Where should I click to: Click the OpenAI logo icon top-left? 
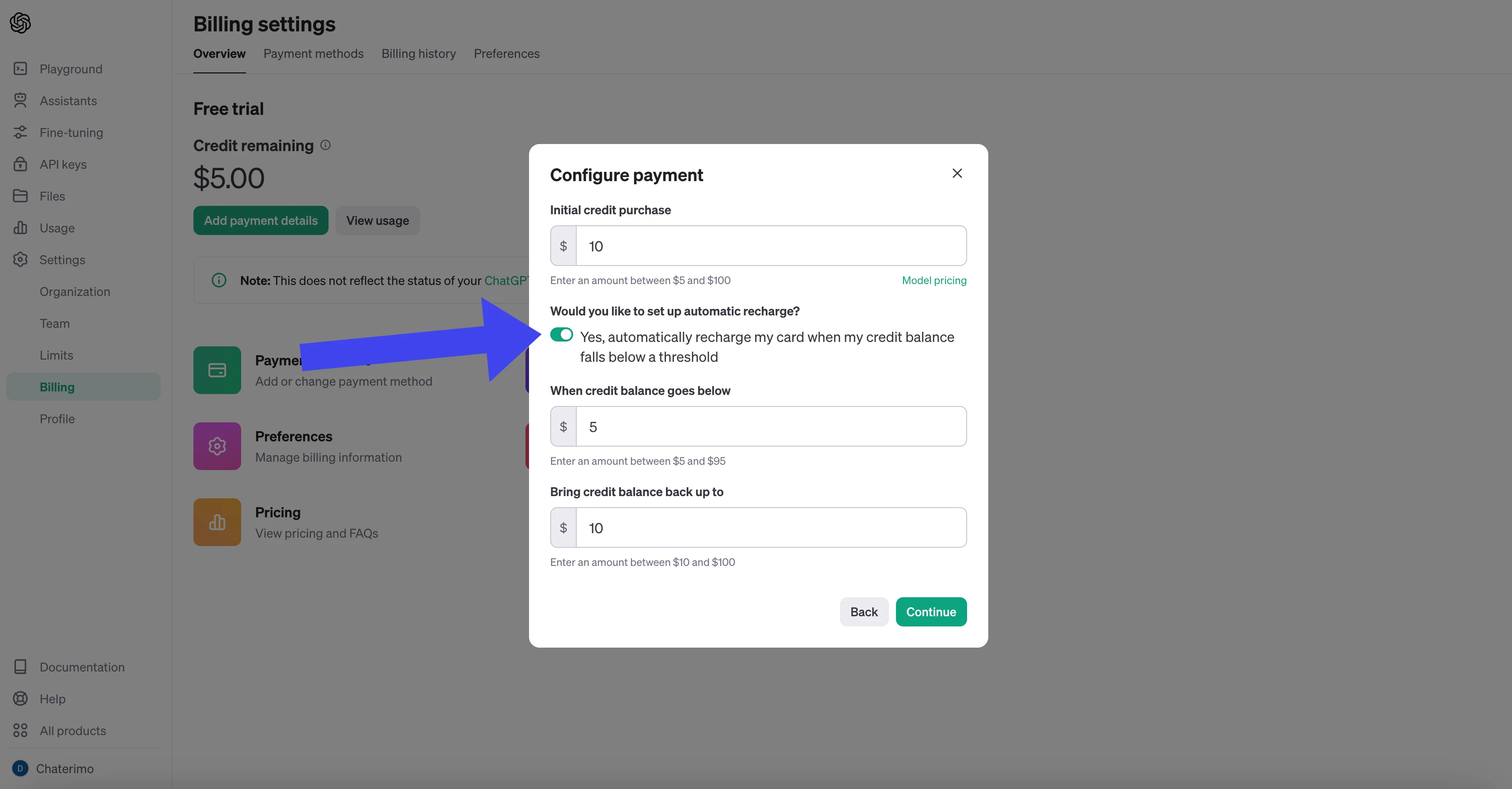click(x=20, y=21)
